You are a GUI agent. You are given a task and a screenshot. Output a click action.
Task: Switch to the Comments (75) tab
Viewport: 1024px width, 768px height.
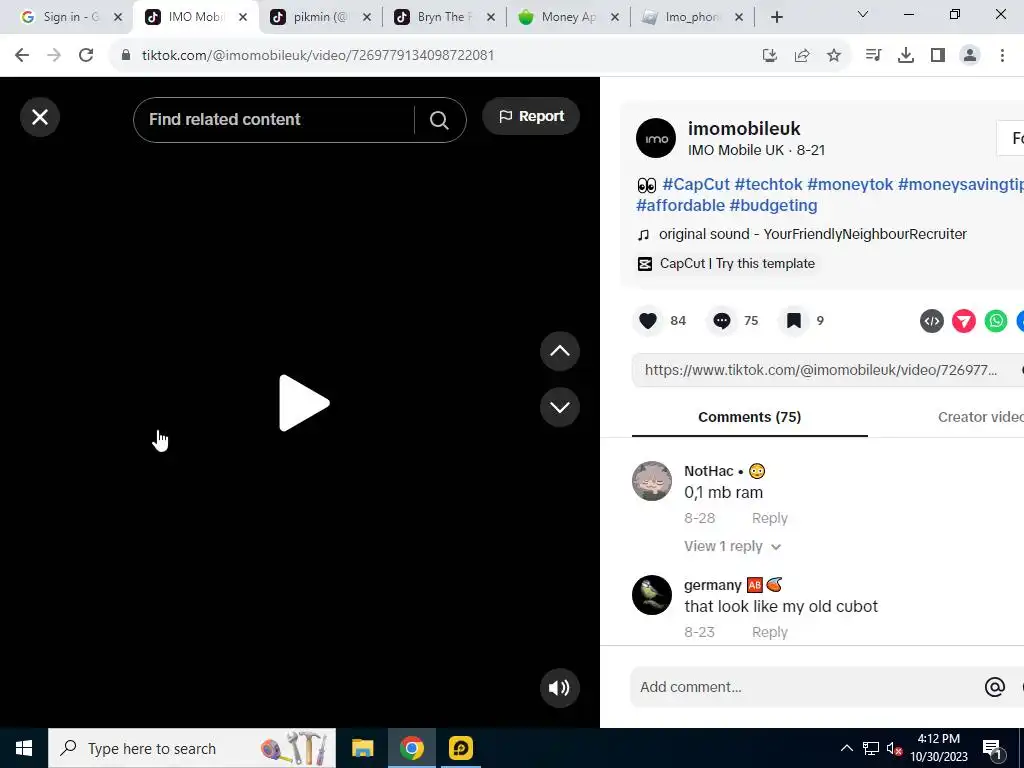(x=750, y=417)
